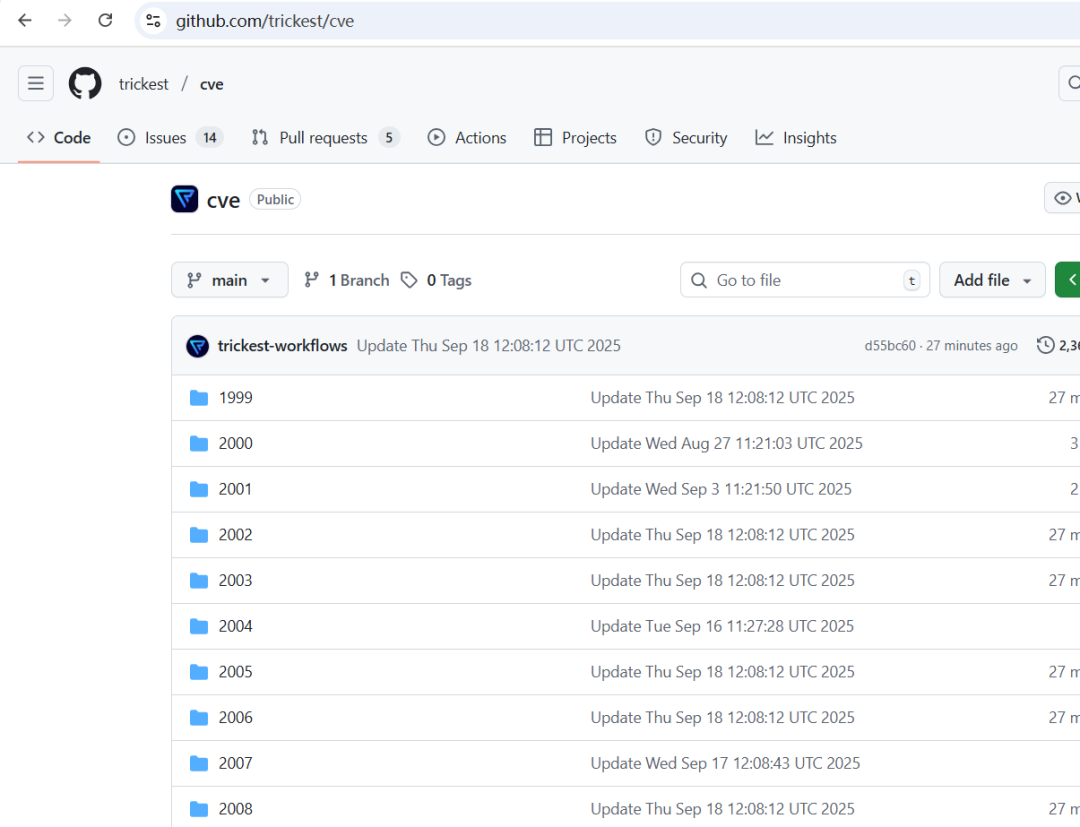Viewport: 1080px width, 827px height.
Task: Open the cve repository breadcrumb link
Action: (x=211, y=84)
